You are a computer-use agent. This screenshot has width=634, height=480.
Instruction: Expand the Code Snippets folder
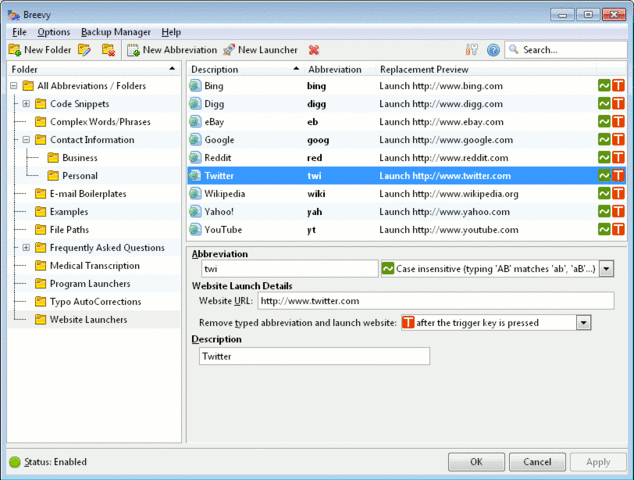(x=26, y=104)
